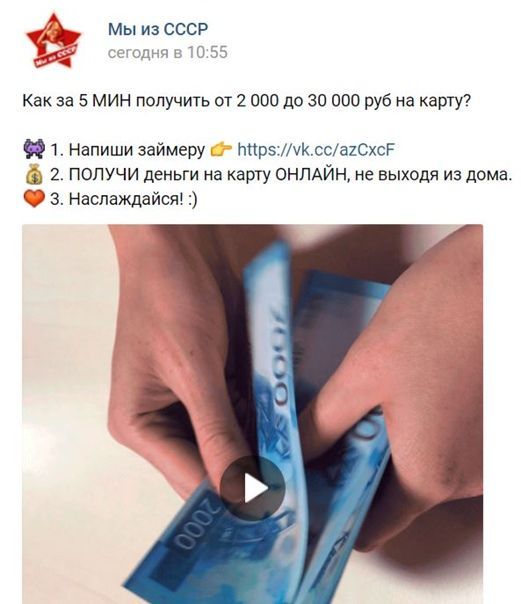Click the pointing hand emoji before the link
This screenshot has width=521, height=604.
[x=221, y=149]
